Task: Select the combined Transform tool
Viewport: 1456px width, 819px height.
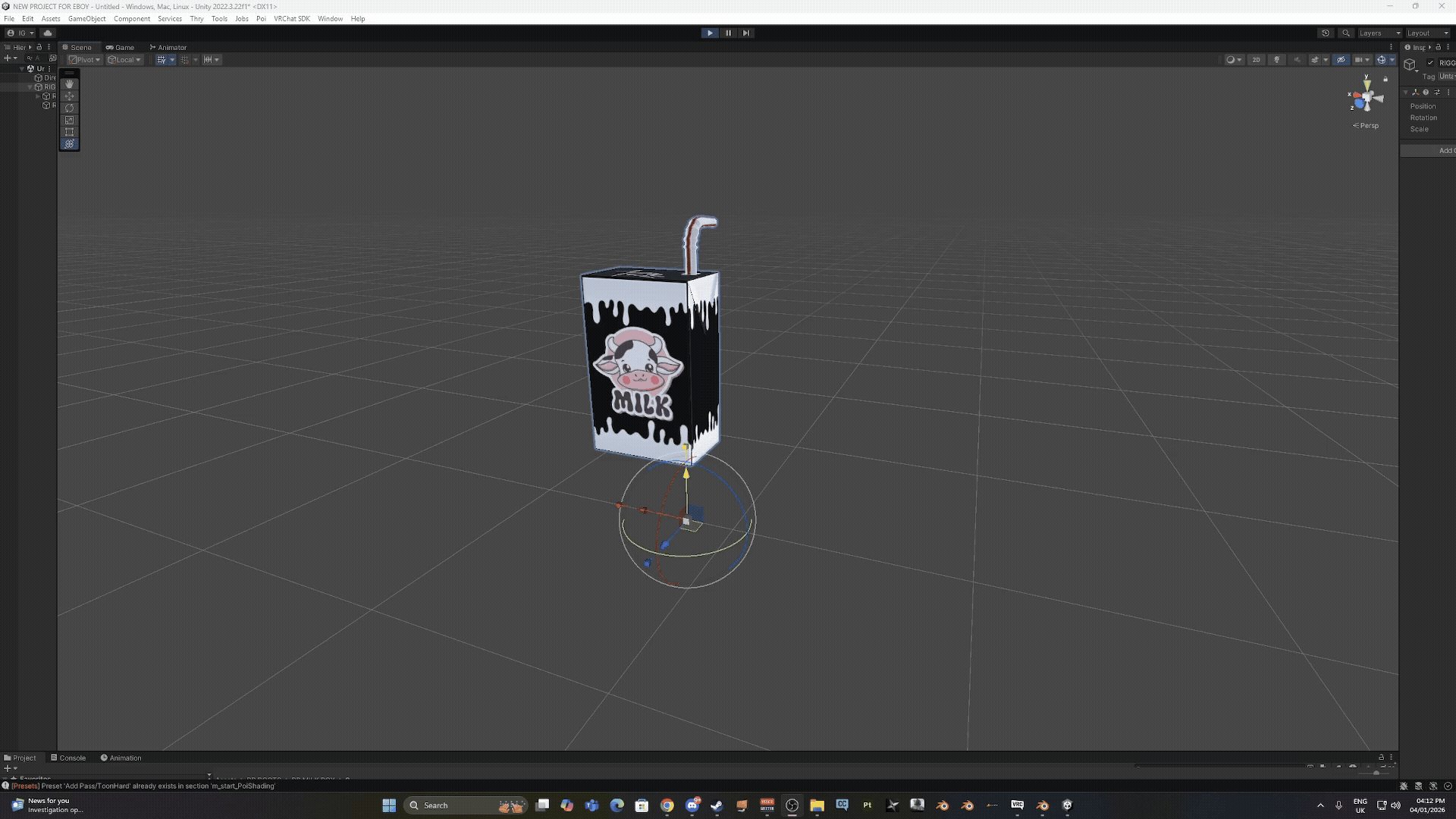Action: tap(69, 143)
